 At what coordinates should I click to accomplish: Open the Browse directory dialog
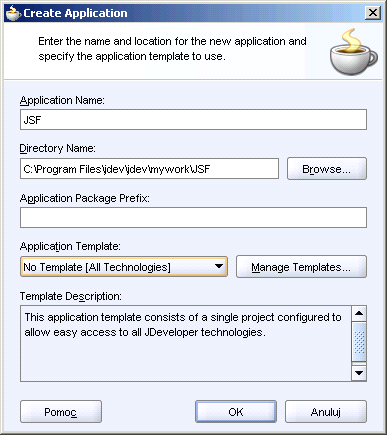327,169
